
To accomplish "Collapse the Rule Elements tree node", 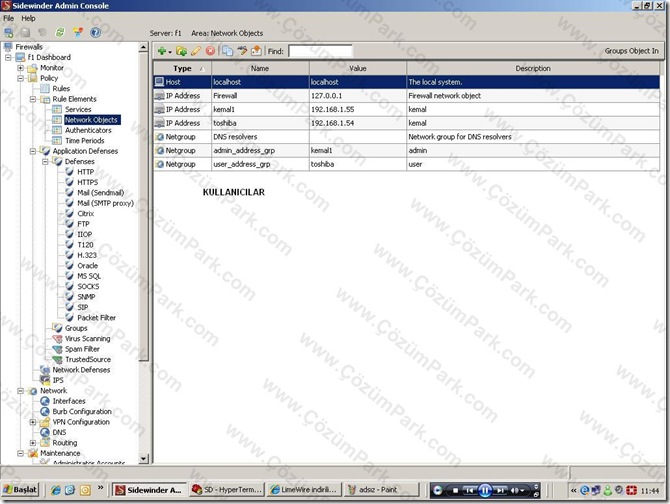I will pyautogui.click(x=33, y=99).
